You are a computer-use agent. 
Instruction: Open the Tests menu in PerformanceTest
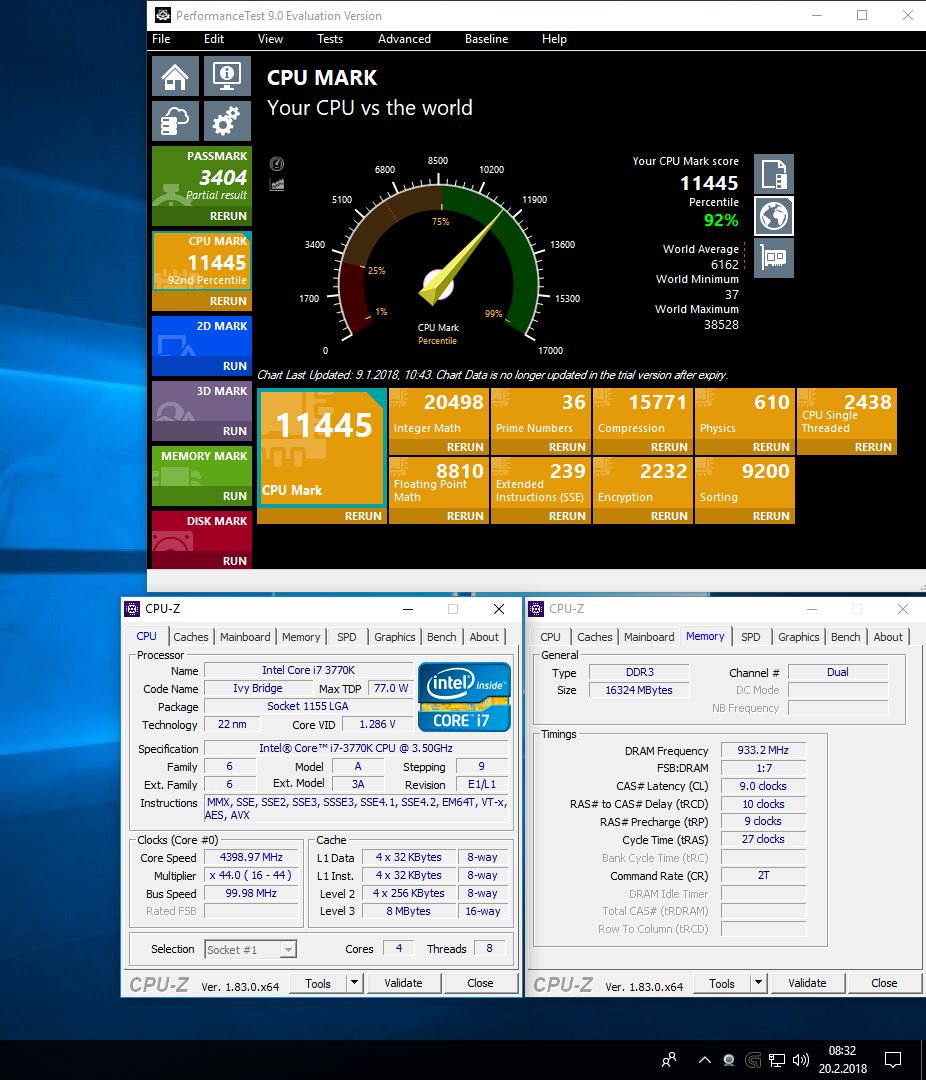pos(329,39)
